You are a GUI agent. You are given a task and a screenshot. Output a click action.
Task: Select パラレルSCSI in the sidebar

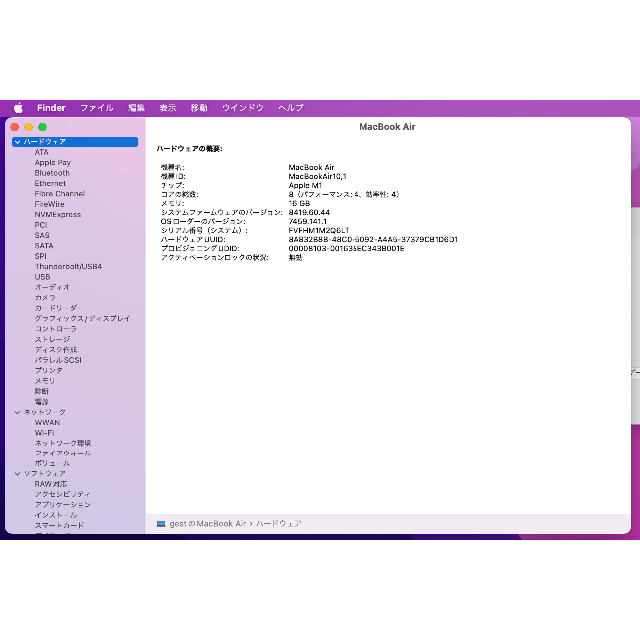tap(58, 360)
